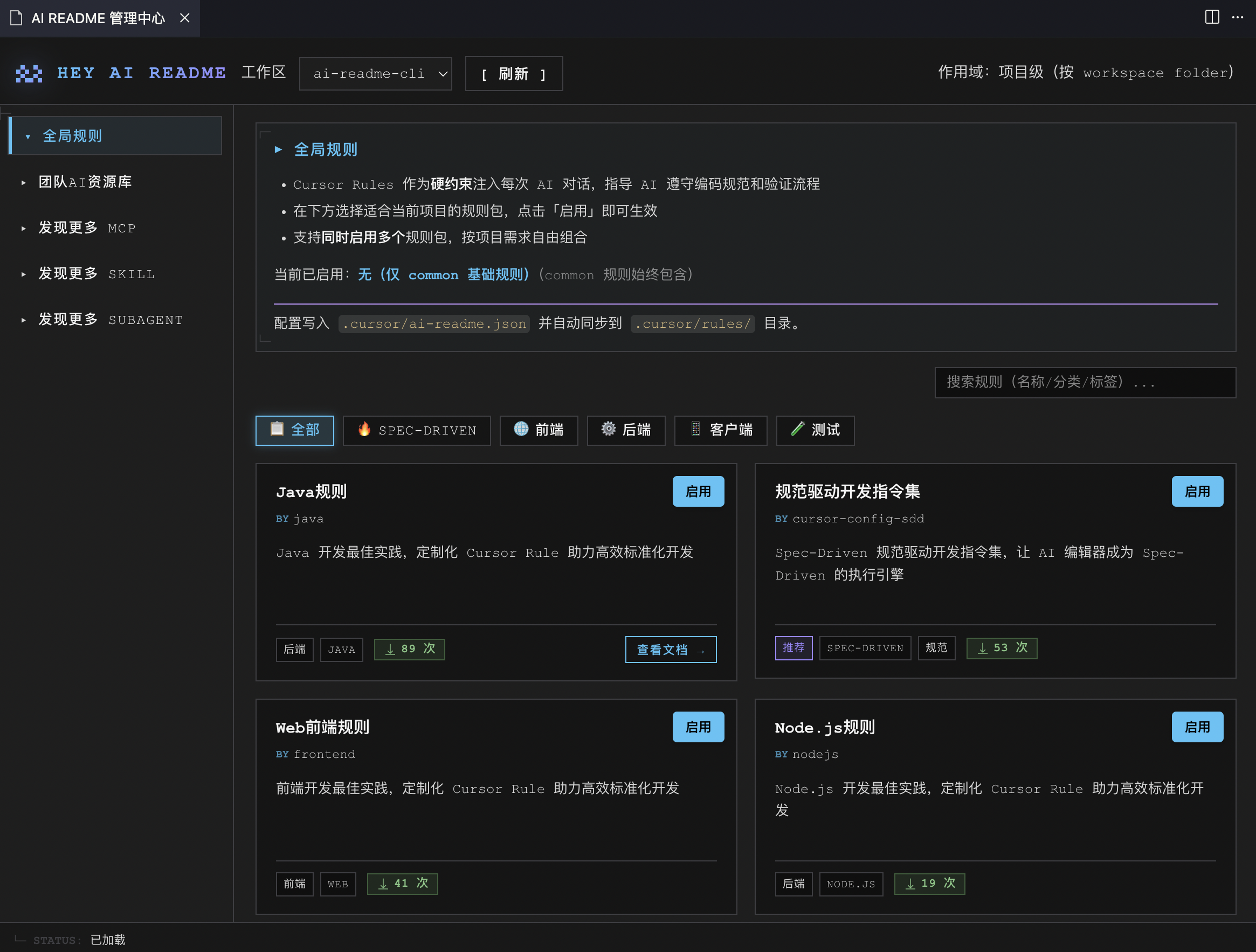
Task: Click the download icon beside 53 次
Action: click(983, 649)
